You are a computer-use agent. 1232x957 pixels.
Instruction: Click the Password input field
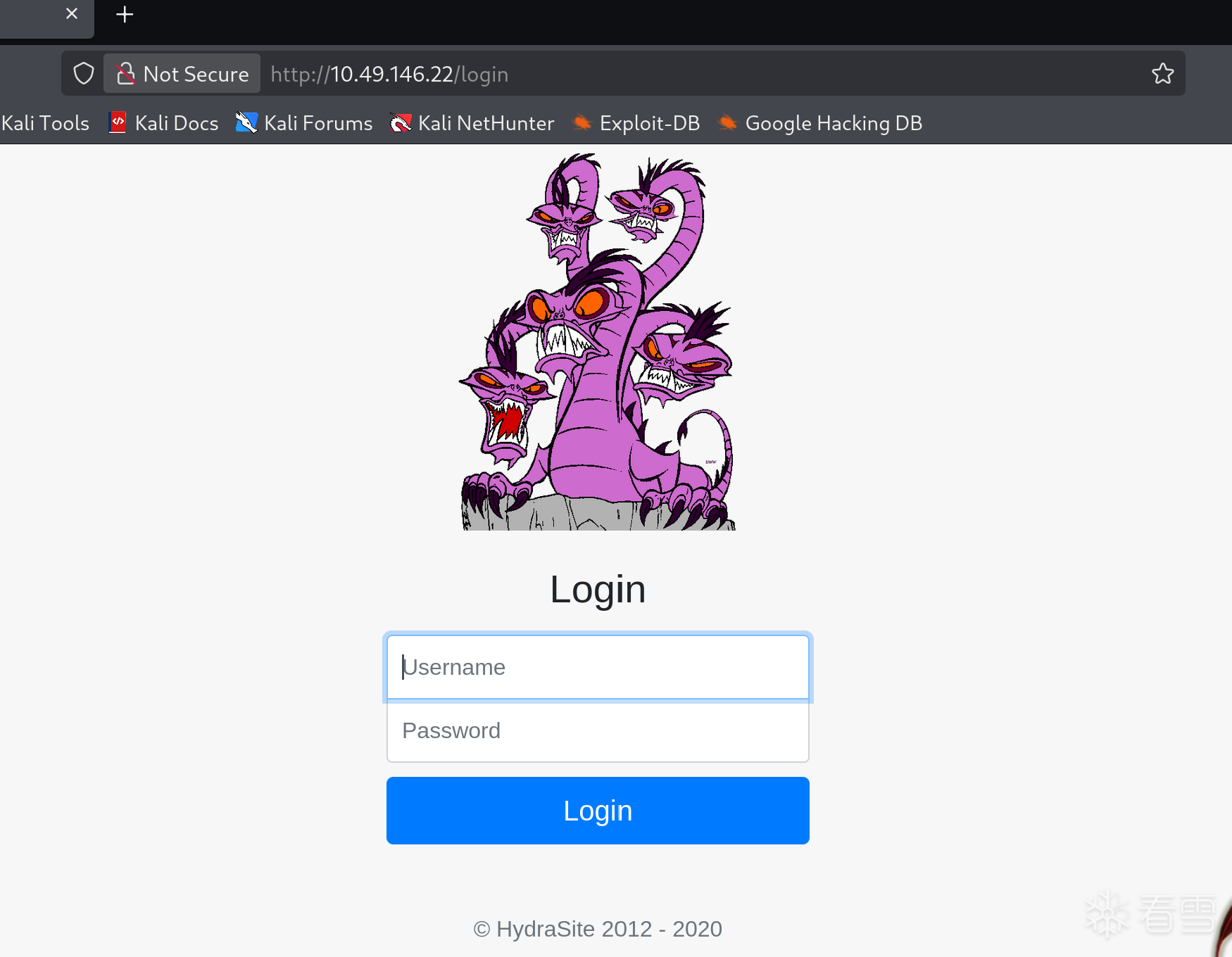(x=598, y=730)
